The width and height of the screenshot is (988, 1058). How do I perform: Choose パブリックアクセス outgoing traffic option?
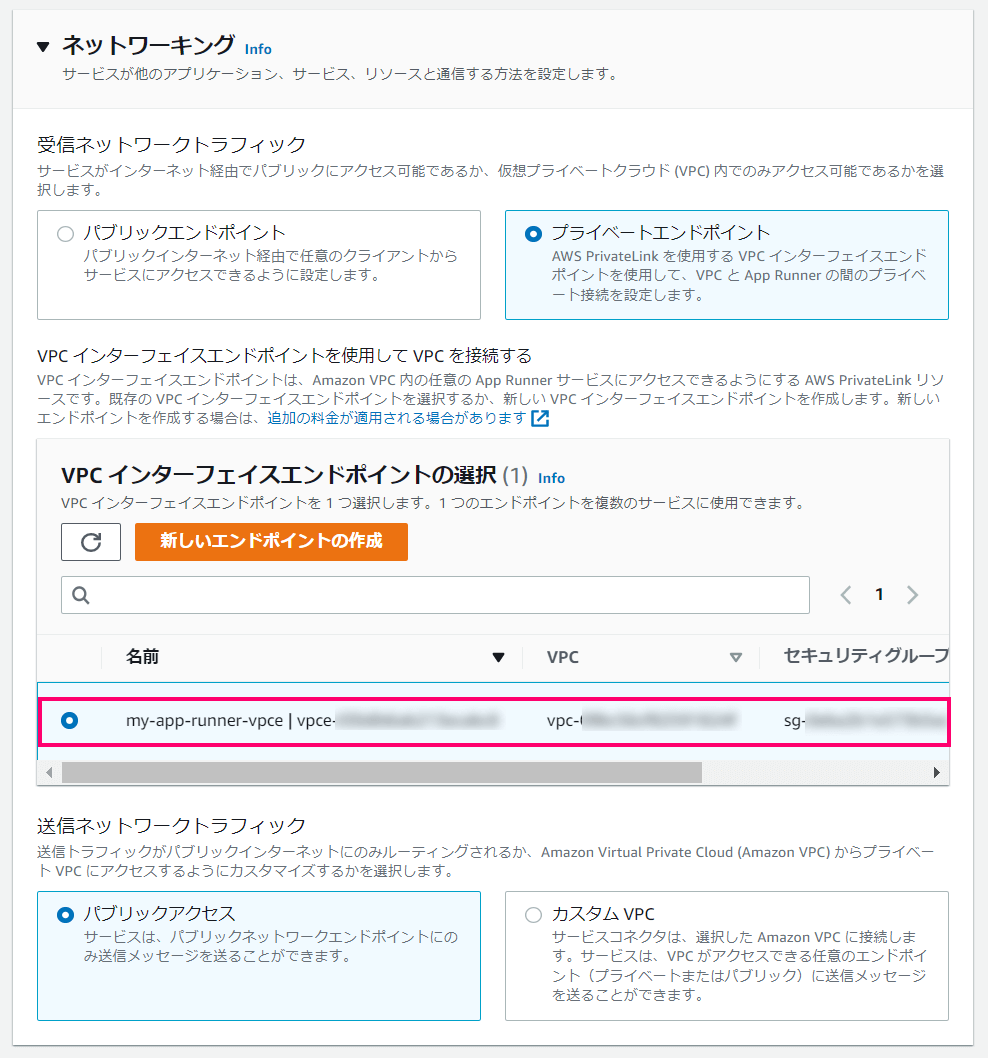pos(65,915)
